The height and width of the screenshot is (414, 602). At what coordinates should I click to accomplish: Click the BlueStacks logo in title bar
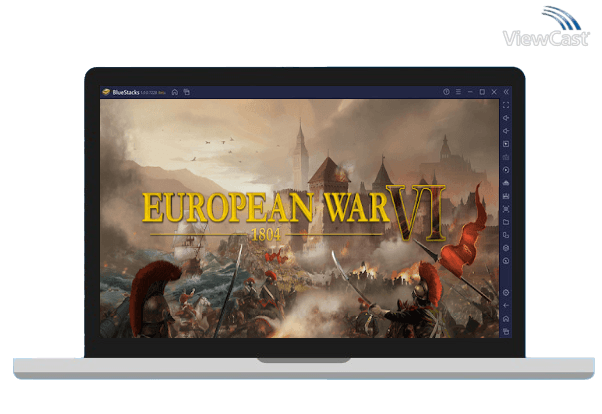click(106, 92)
